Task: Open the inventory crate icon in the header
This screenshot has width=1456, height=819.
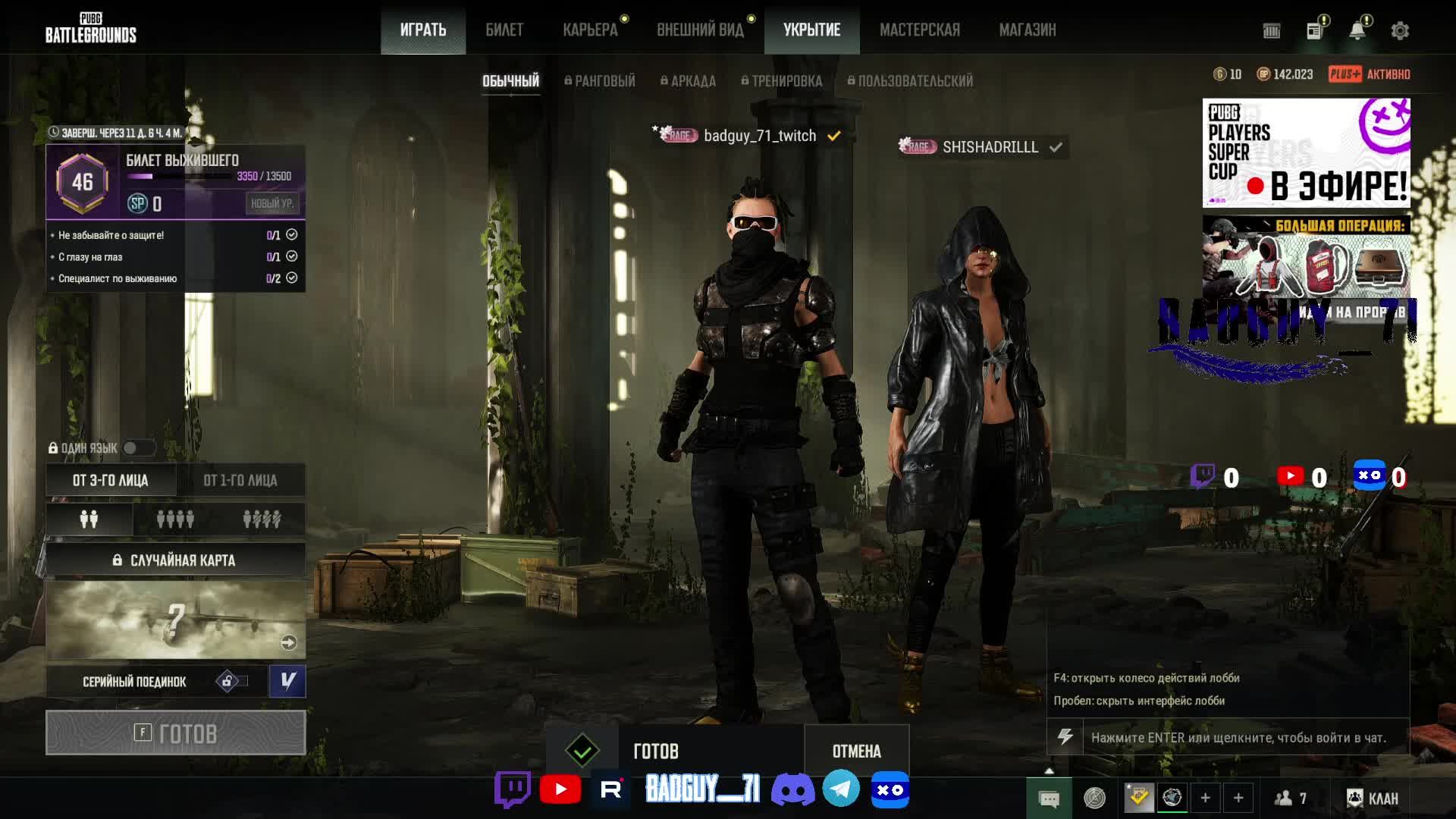Action: (x=1272, y=30)
